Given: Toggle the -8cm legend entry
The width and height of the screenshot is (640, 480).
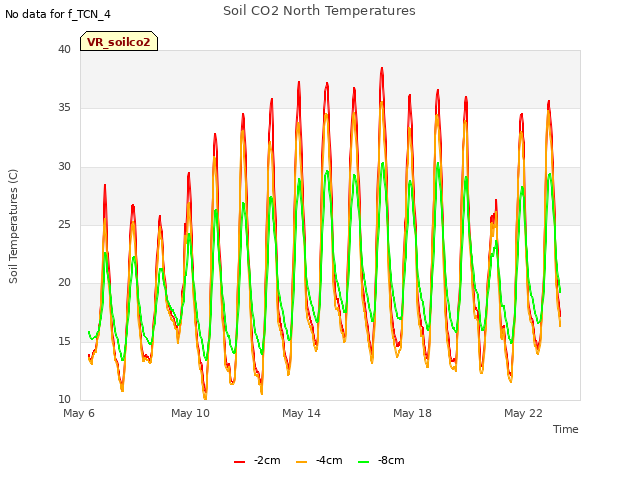Looking at the screenshot, I should click(381, 460).
